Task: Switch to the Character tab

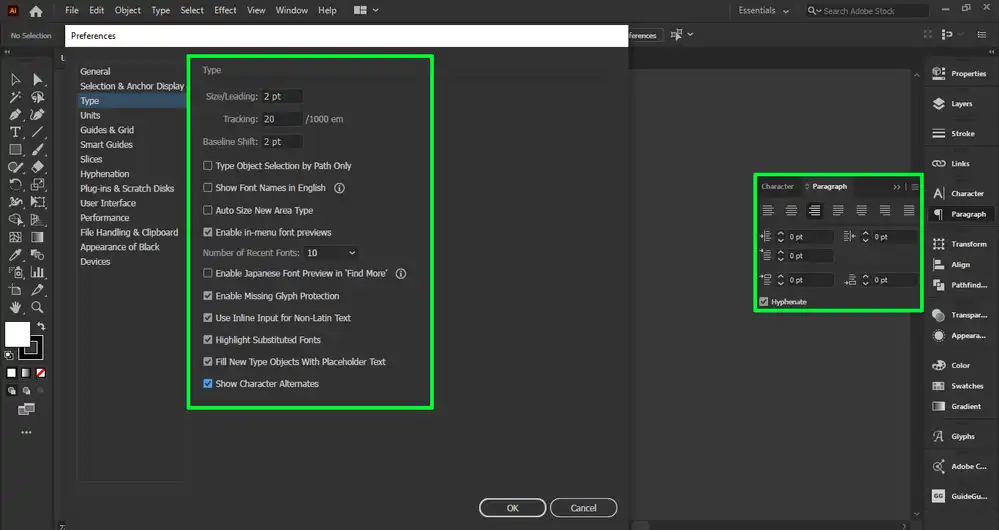Action: [x=777, y=187]
